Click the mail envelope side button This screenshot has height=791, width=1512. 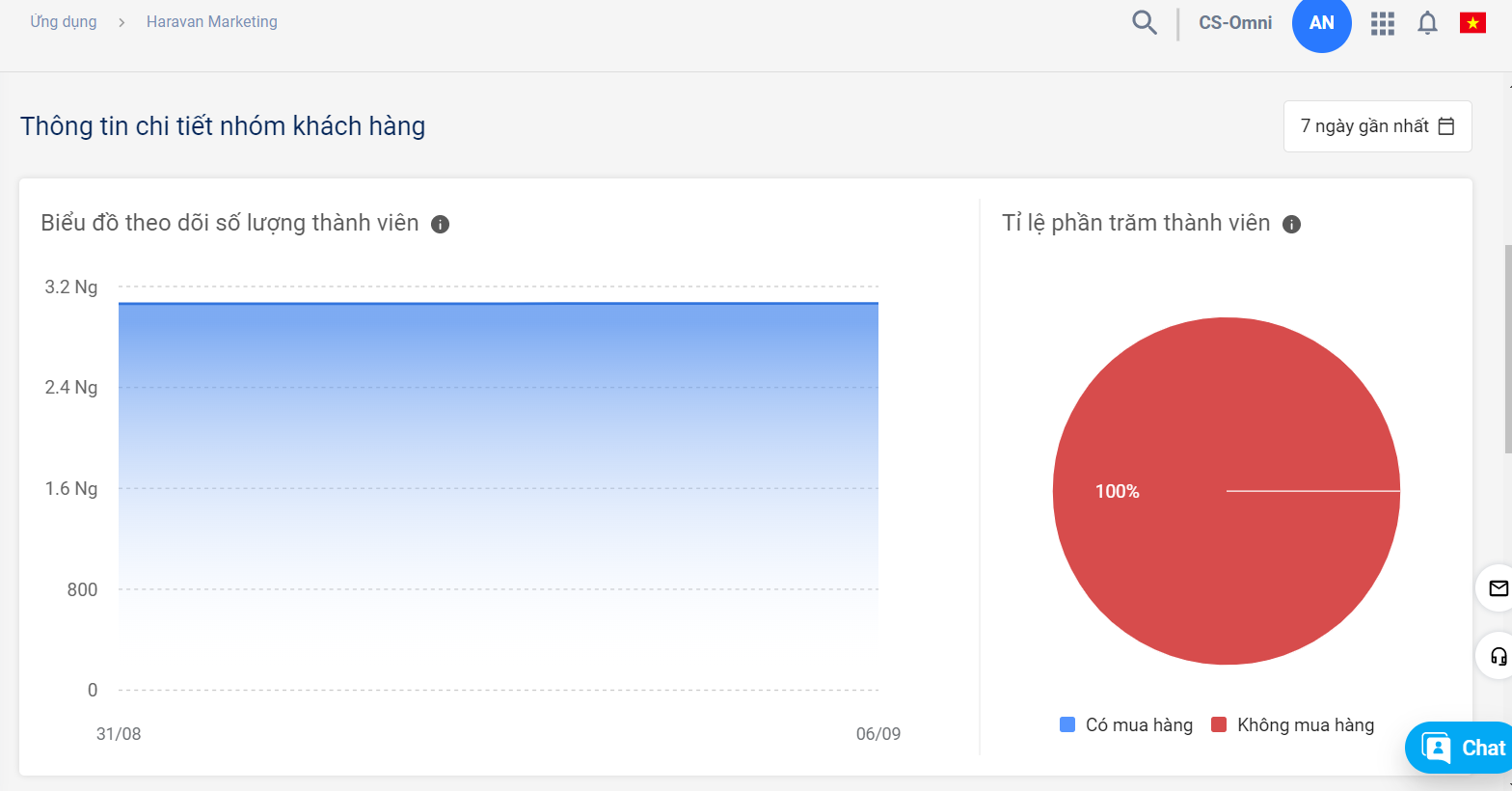tap(1498, 588)
